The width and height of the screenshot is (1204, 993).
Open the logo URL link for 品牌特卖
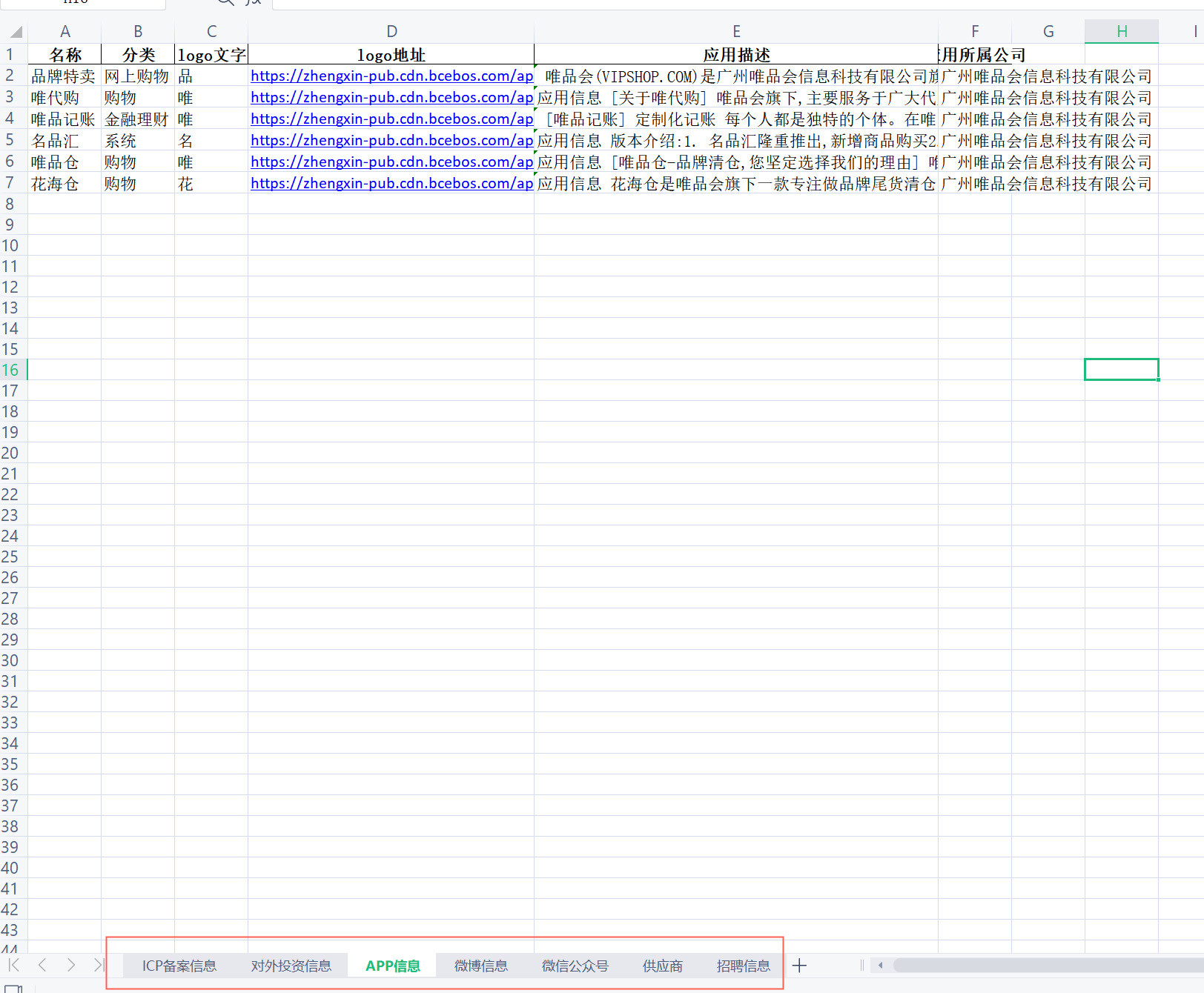tap(391, 76)
